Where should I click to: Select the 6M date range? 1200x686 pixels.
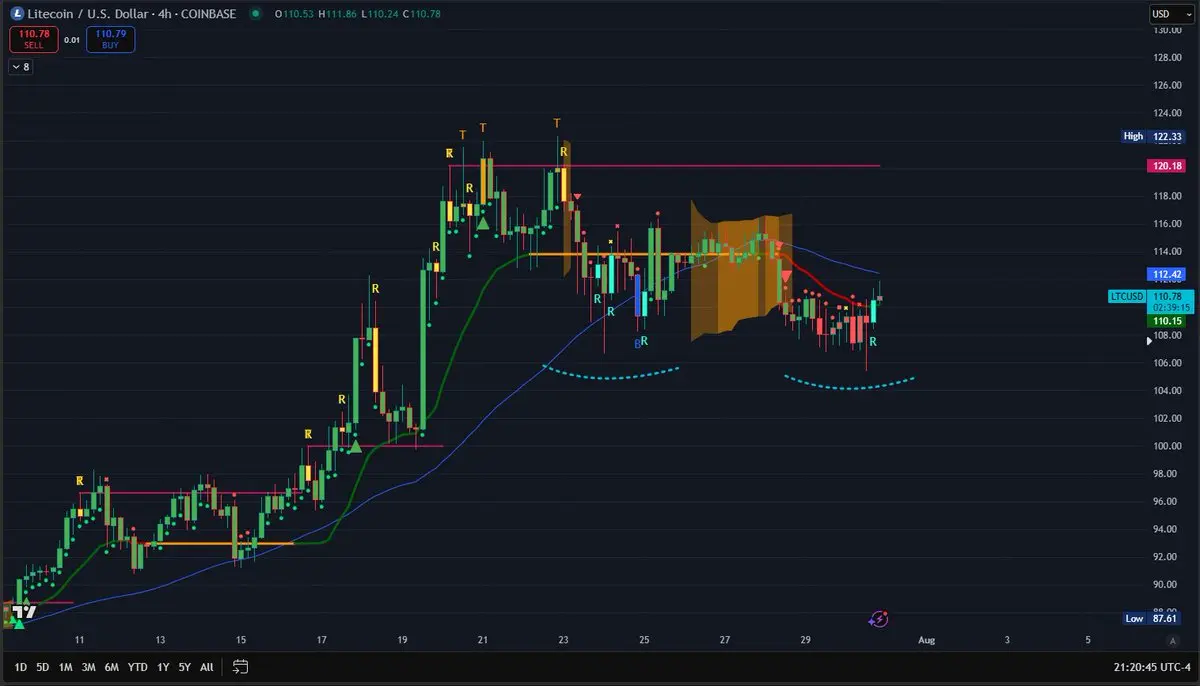coord(113,666)
